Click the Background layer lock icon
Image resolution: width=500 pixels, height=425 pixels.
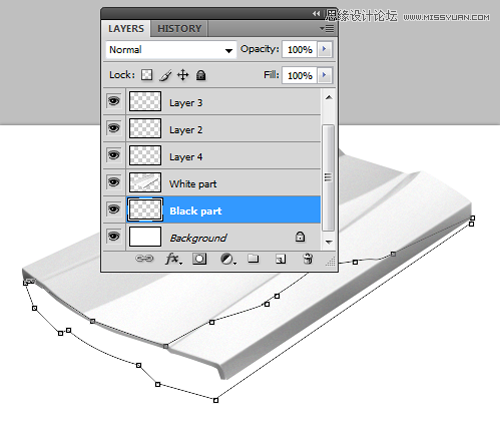(x=300, y=236)
